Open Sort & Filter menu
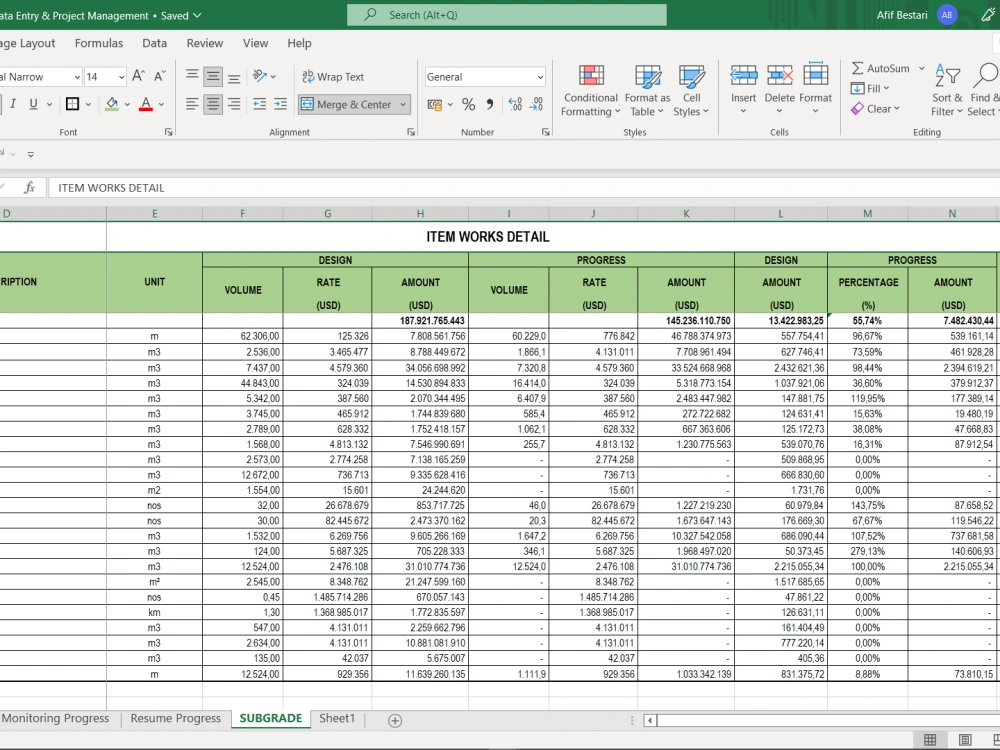The height and width of the screenshot is (750, 1000). [x=947, y=91]
